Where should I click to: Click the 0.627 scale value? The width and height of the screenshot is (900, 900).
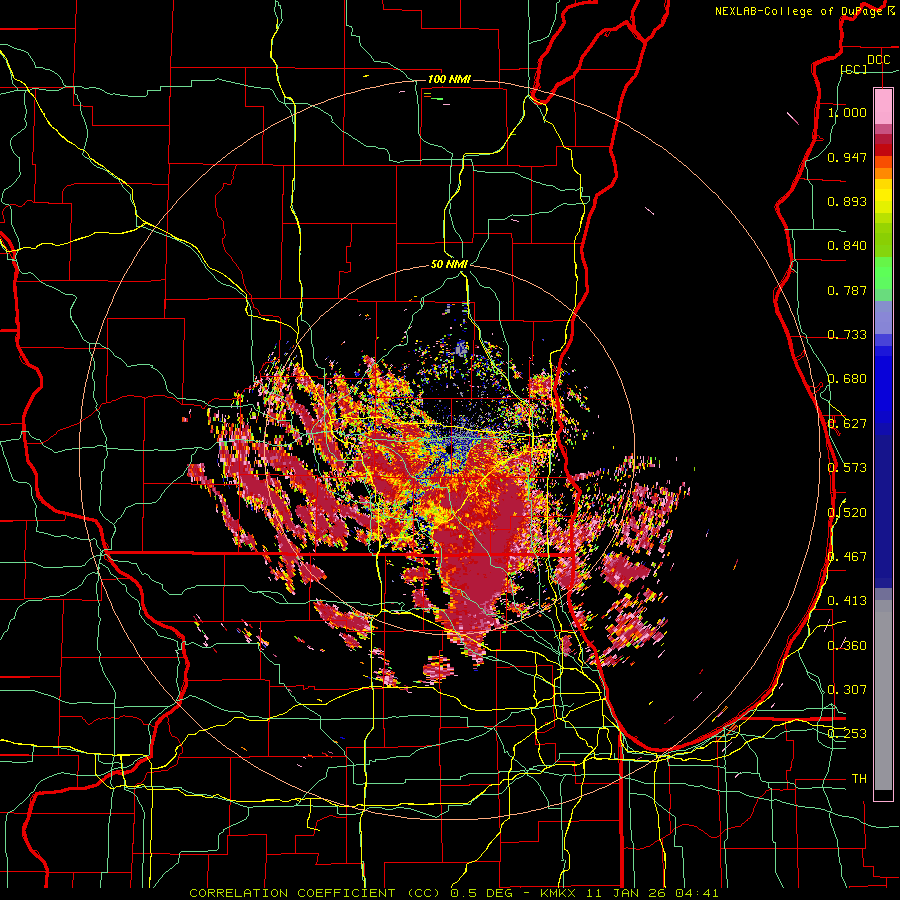[x=847, y=424]
